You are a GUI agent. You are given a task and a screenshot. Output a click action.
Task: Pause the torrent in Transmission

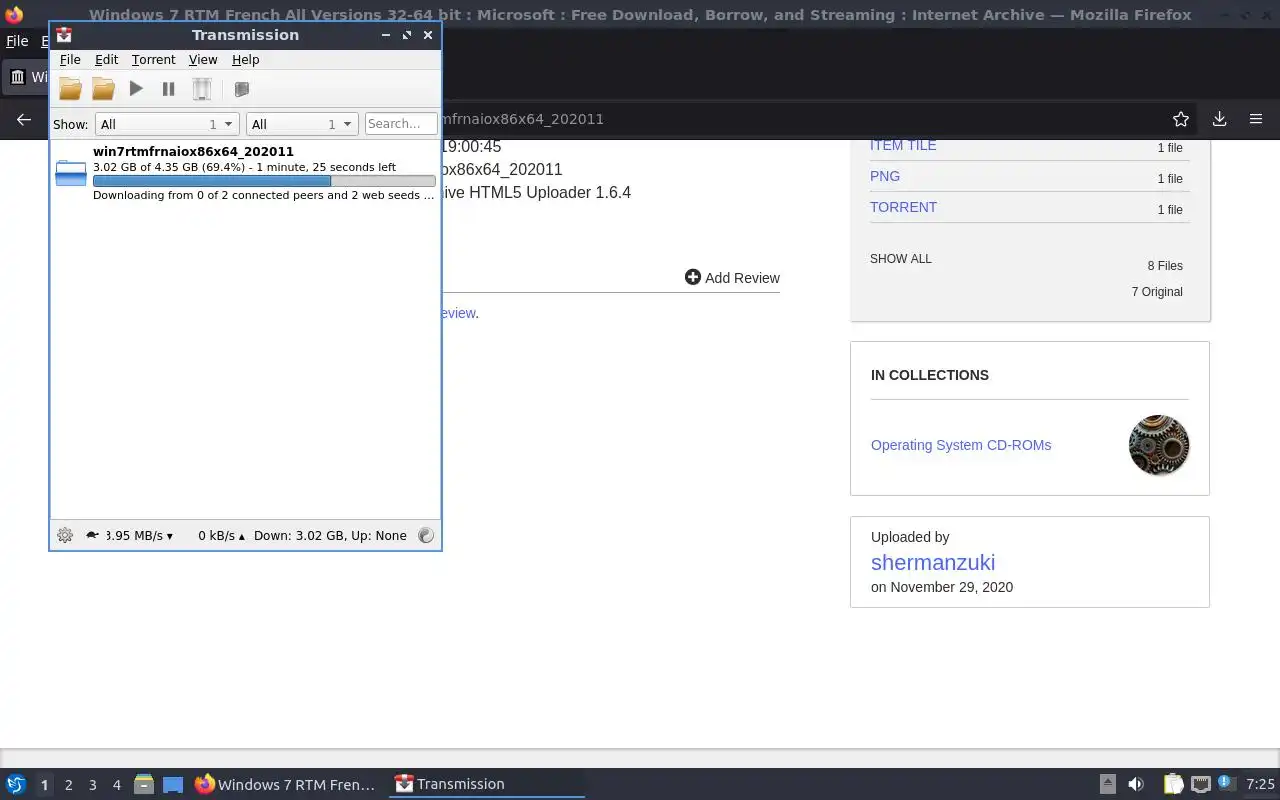tap(168, 89)
